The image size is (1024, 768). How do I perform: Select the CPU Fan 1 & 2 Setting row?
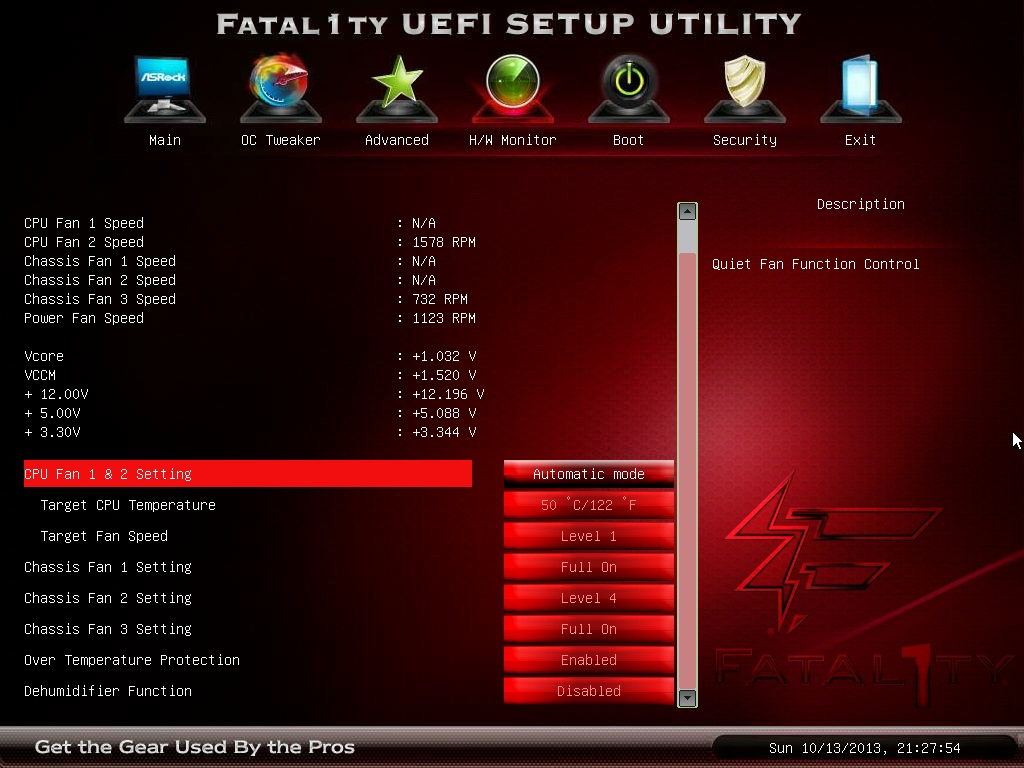click(248, 473)
